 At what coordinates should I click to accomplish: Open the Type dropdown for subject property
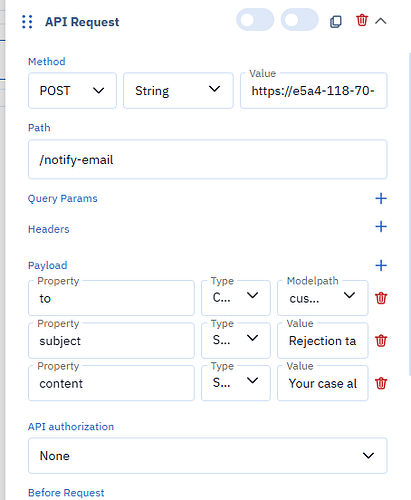click(x=236, y=341)
